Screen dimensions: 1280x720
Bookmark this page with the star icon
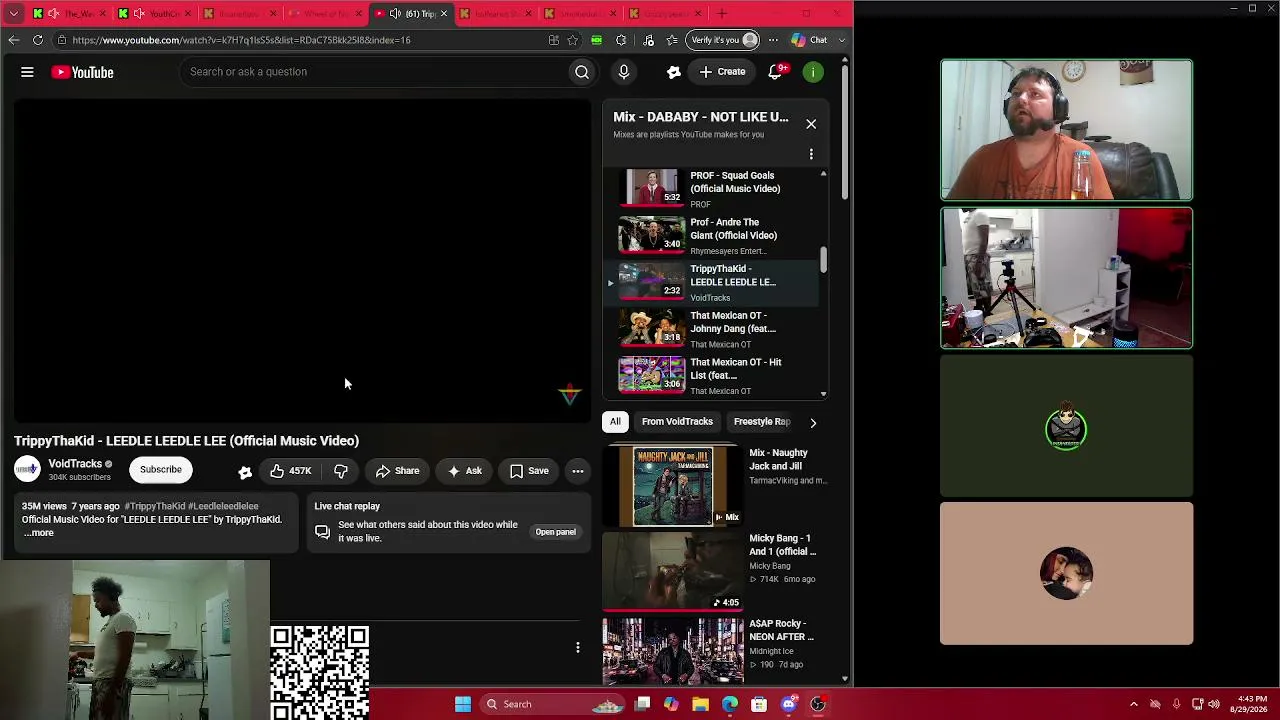click(x=572, y=40)
